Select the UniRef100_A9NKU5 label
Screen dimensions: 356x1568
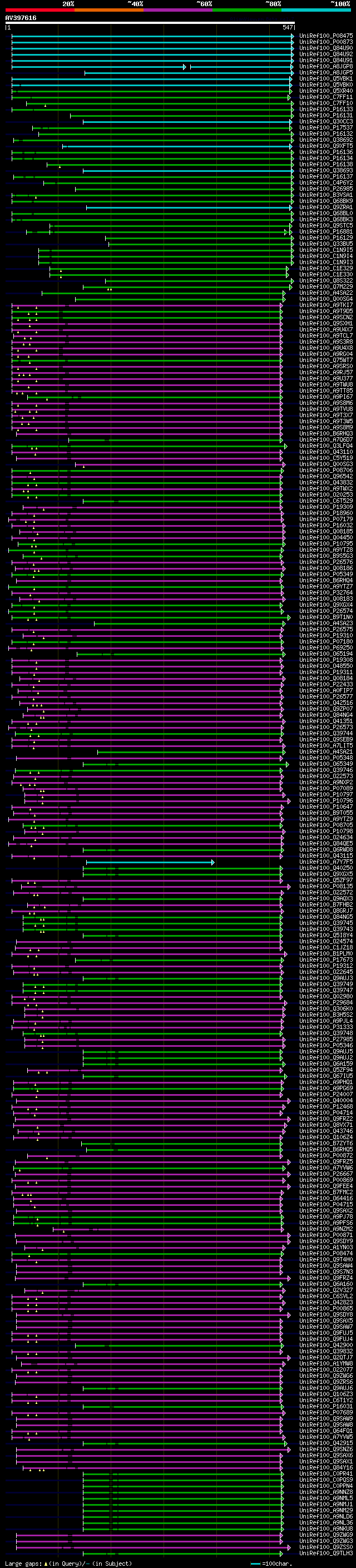point(325,1529)
